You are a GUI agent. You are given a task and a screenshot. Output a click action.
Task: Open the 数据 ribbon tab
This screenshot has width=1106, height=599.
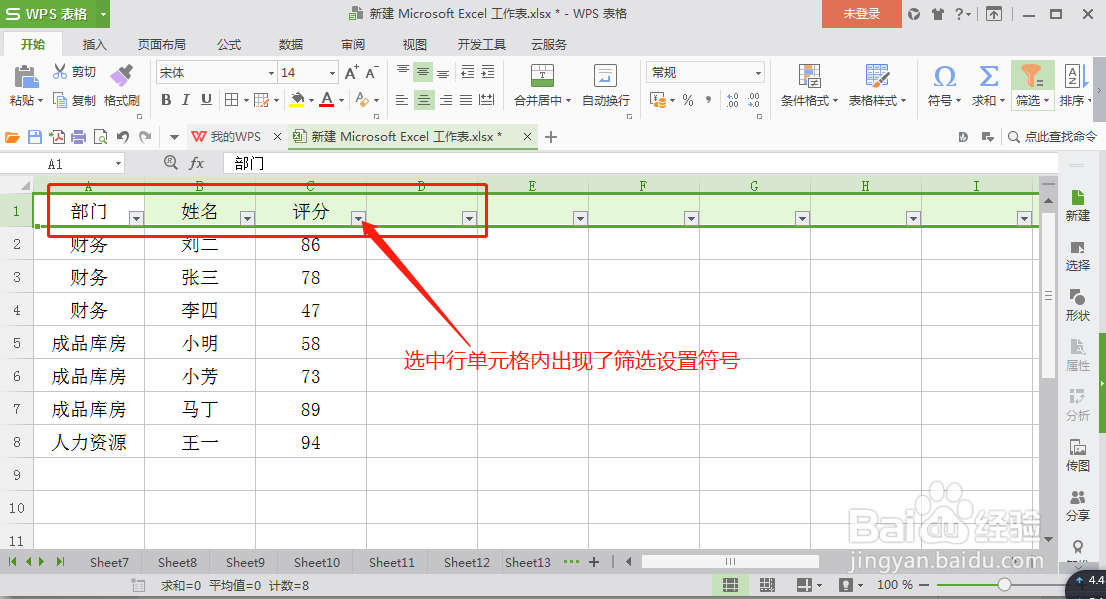point(290,44)
